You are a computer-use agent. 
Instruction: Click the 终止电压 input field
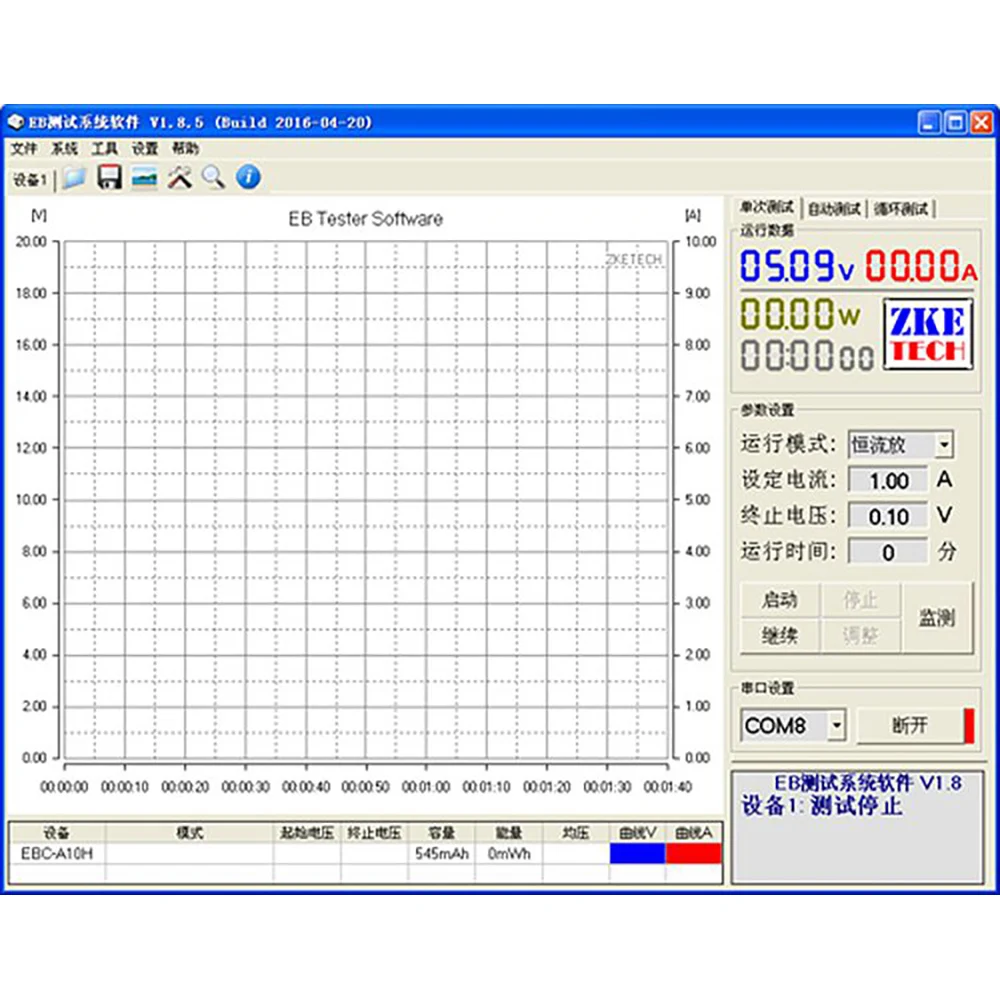[x=888, y=516]
